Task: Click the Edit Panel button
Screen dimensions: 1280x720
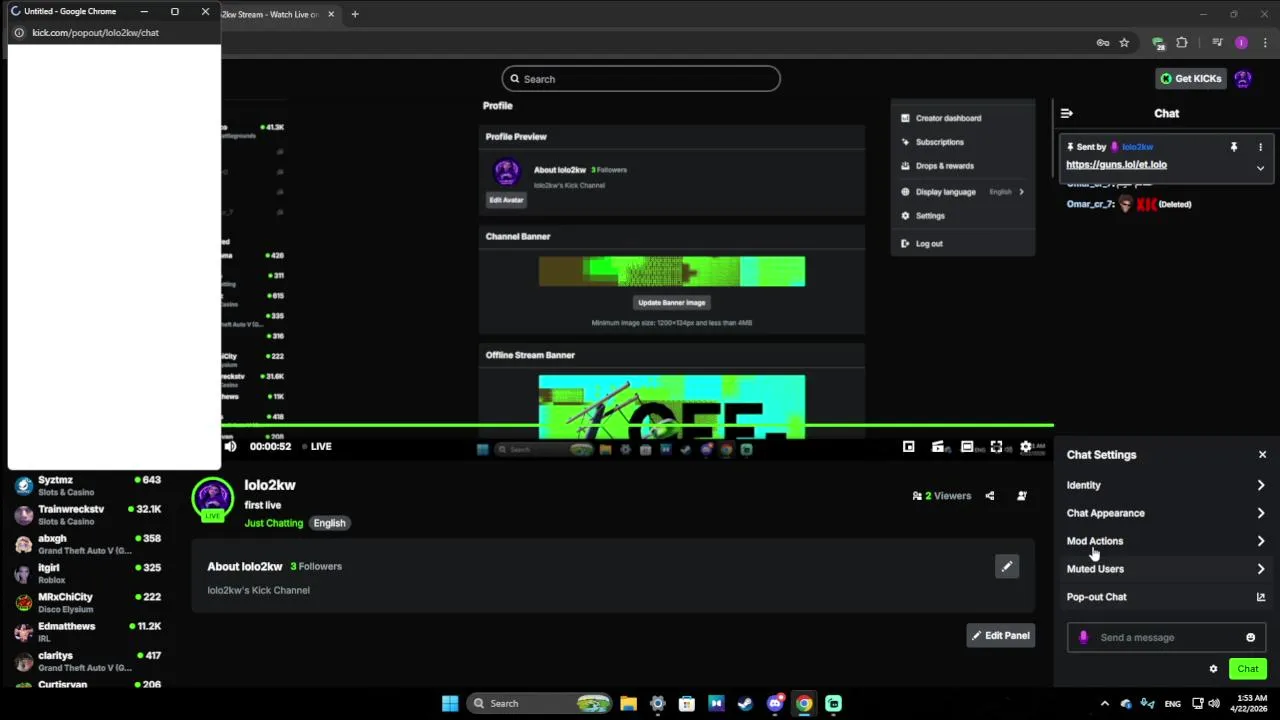Action: click(999, 635)
